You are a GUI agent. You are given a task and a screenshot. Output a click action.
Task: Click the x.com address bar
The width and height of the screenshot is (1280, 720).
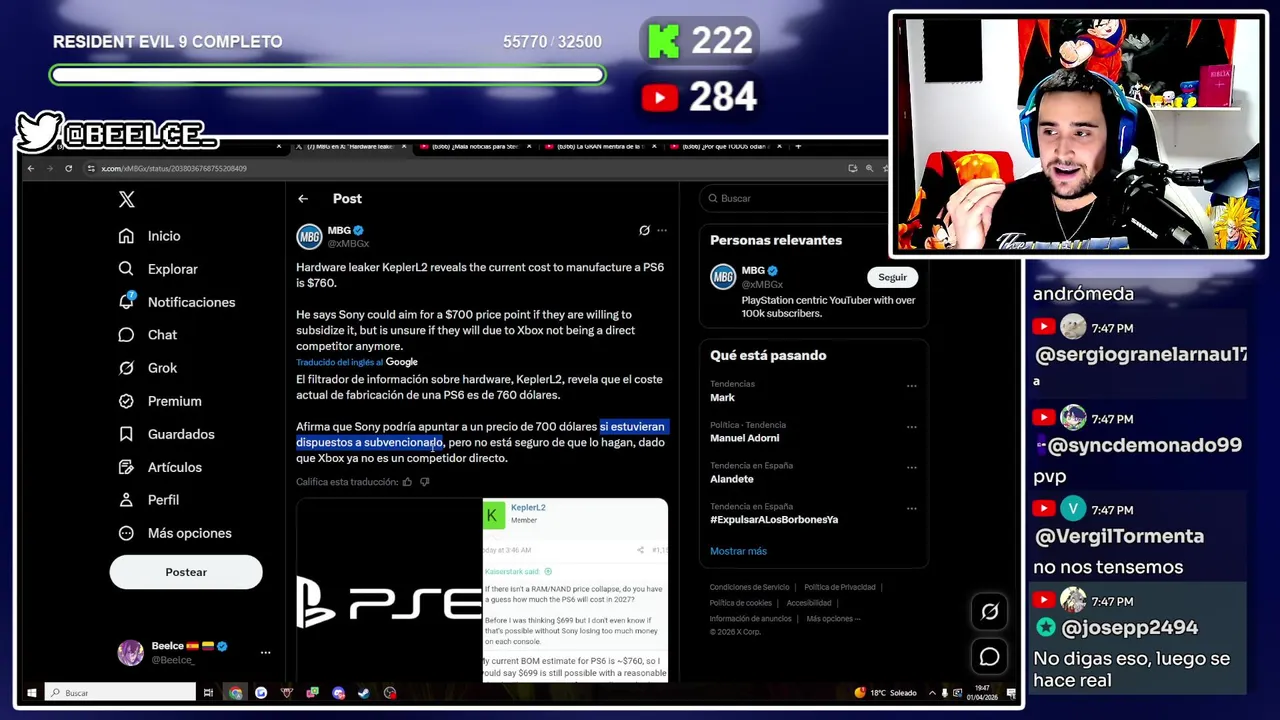tap(460, 168)
